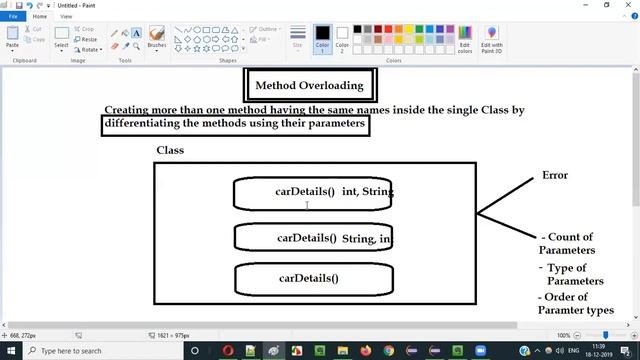The image size is (640, 360).
Task: Select the Pencil tool
Action: [x=115, y=33]
